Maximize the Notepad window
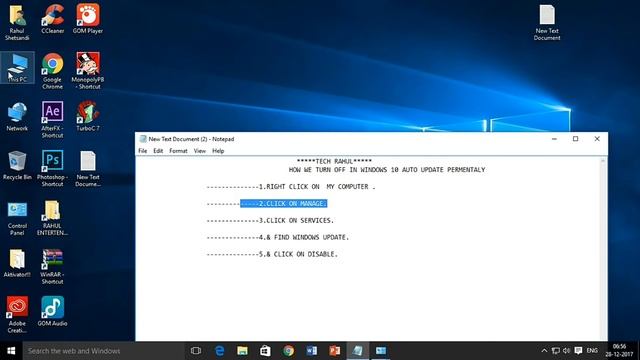 (576, 139)
